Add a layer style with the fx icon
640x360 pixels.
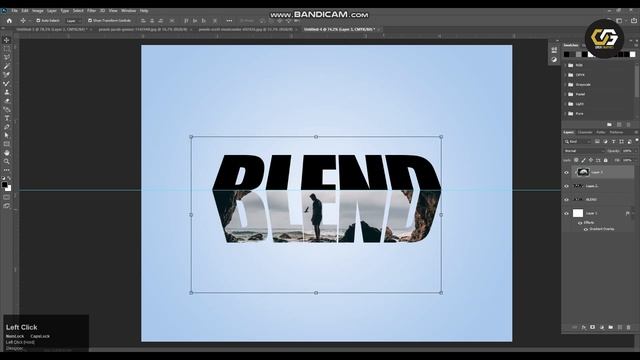[584, 327]
